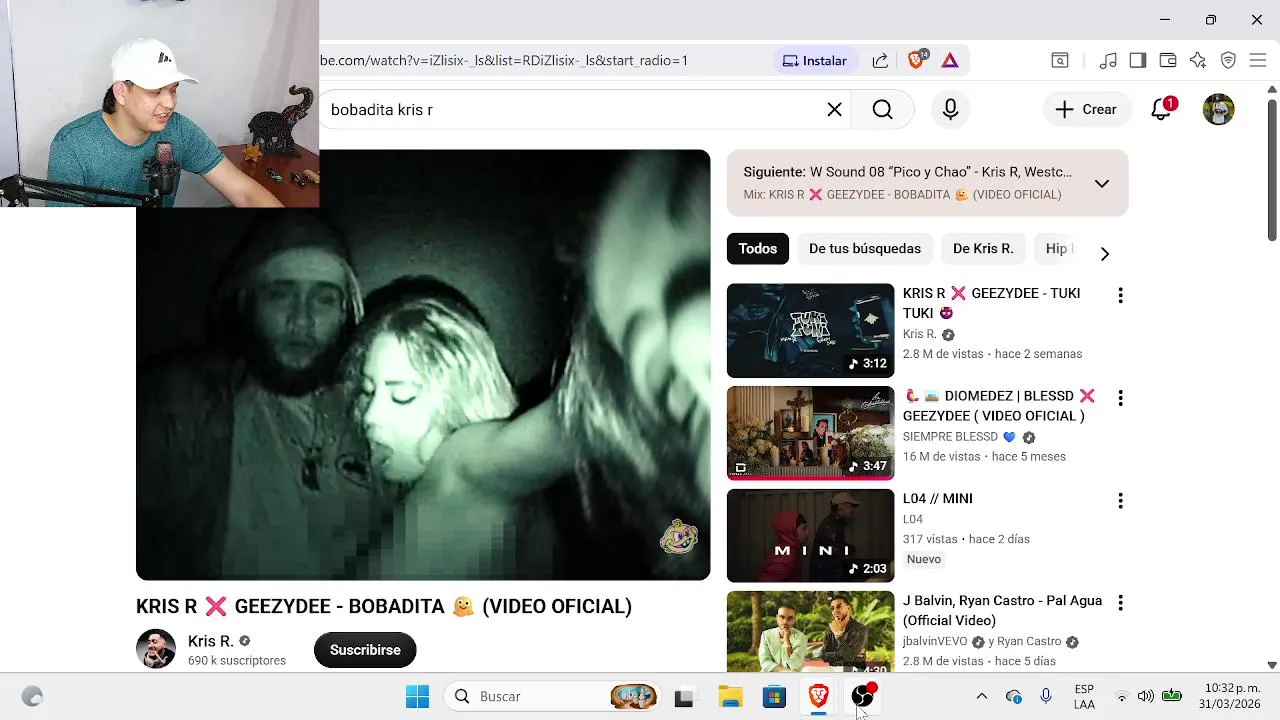
Task: Open Task View on the taskbar
Action: click(684, 697)
